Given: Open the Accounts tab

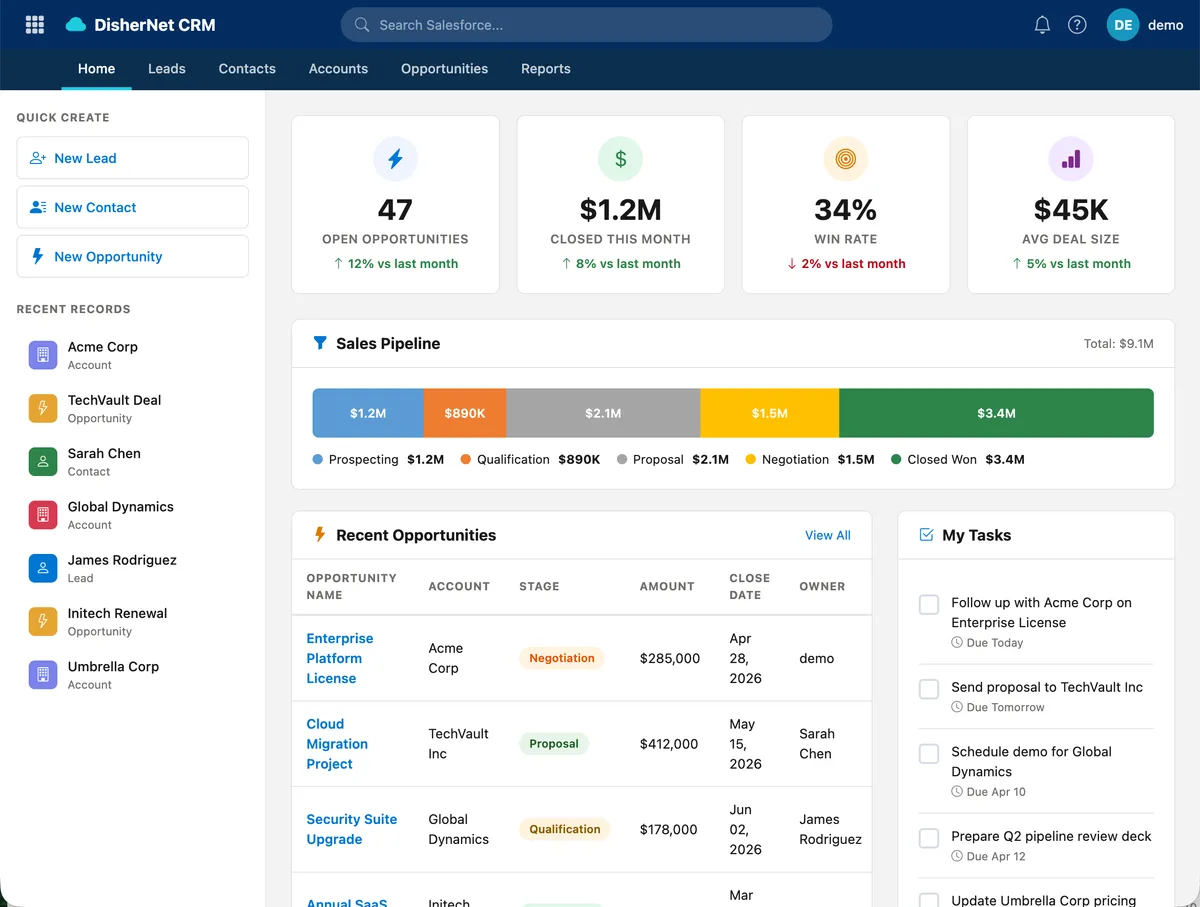Looking at the screenshot, I should pyautogui.click(x=338, y=69).
